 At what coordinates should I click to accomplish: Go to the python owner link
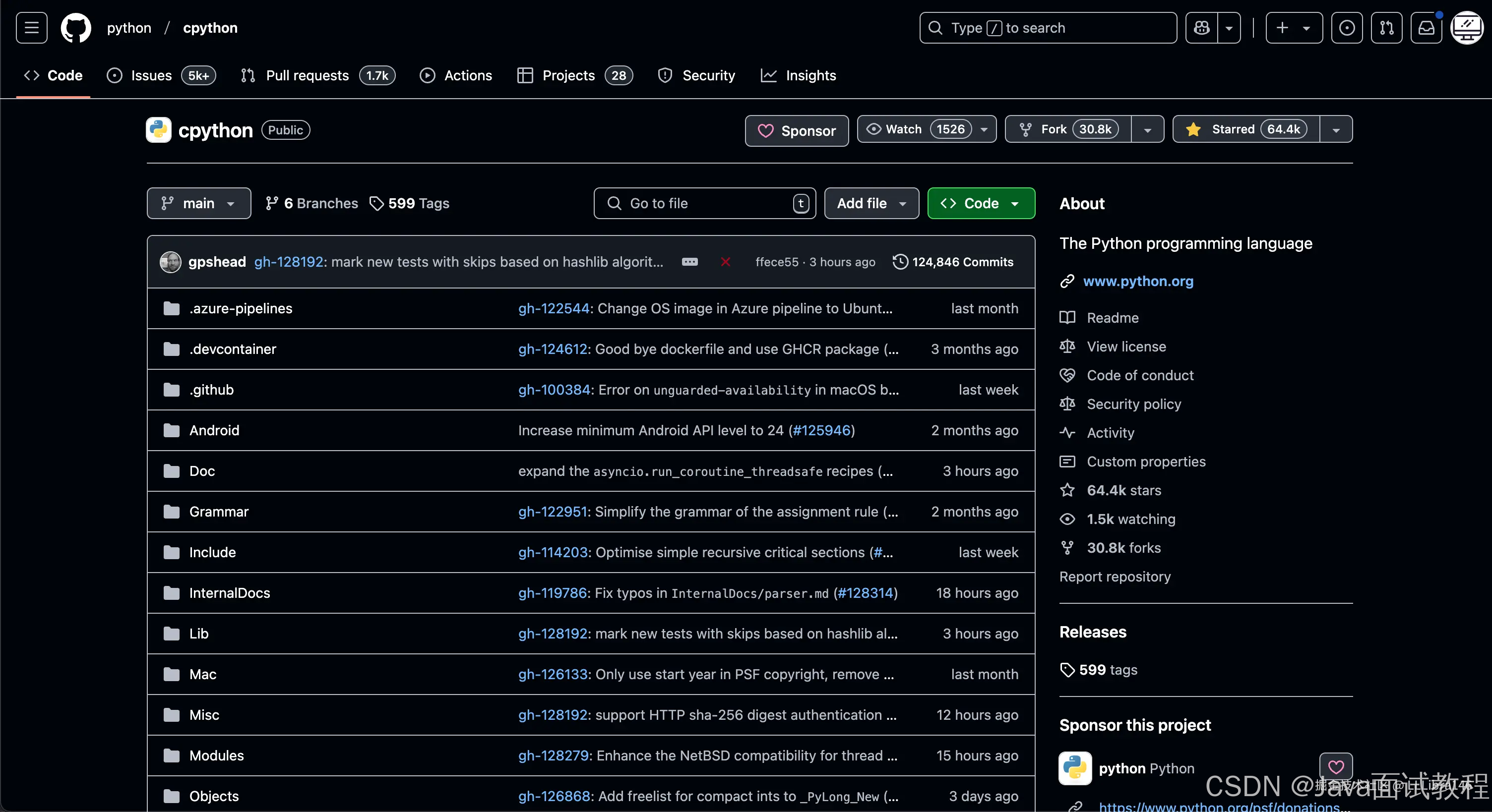point(128,28)
